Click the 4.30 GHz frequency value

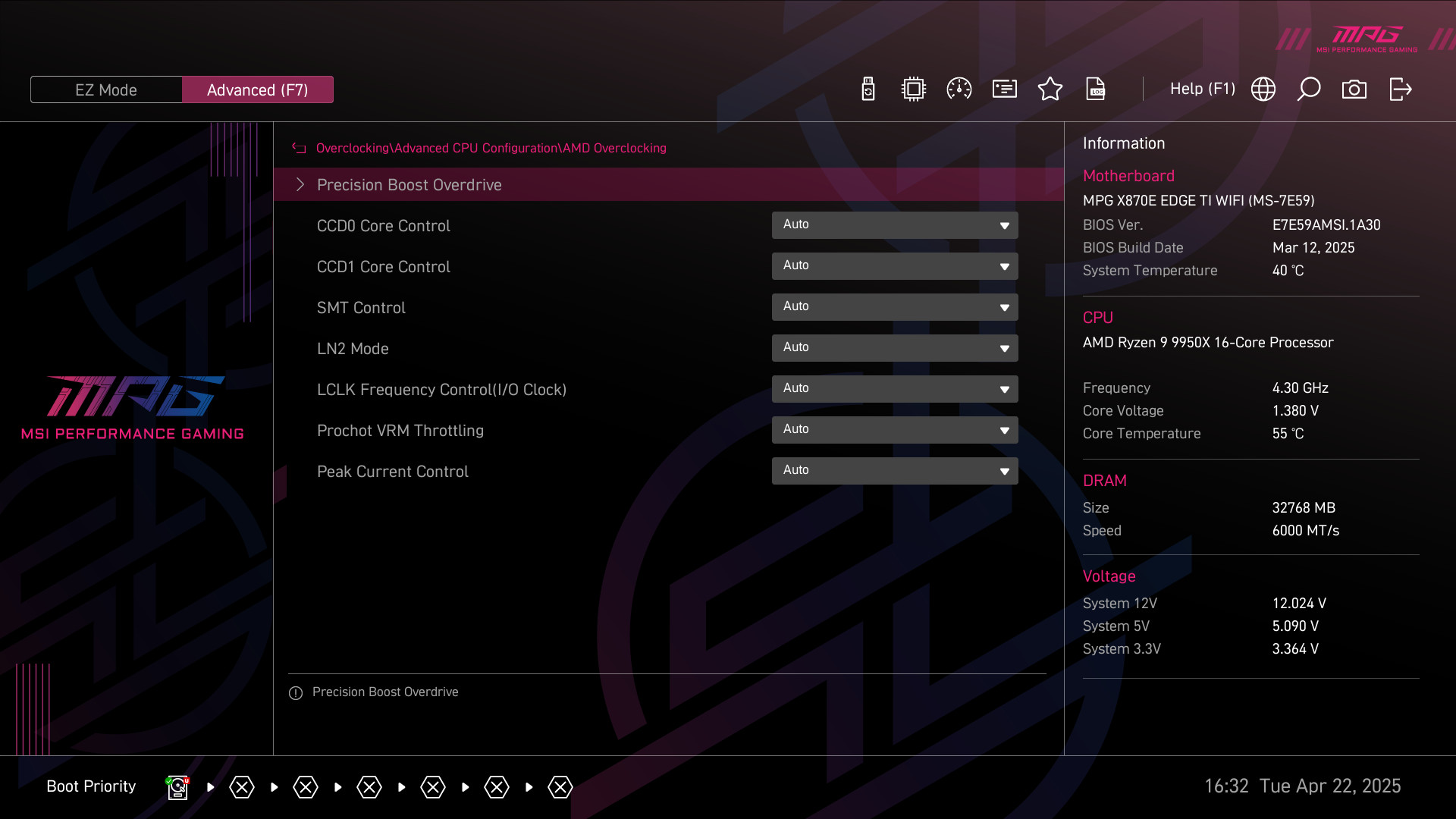(1301, 388)
